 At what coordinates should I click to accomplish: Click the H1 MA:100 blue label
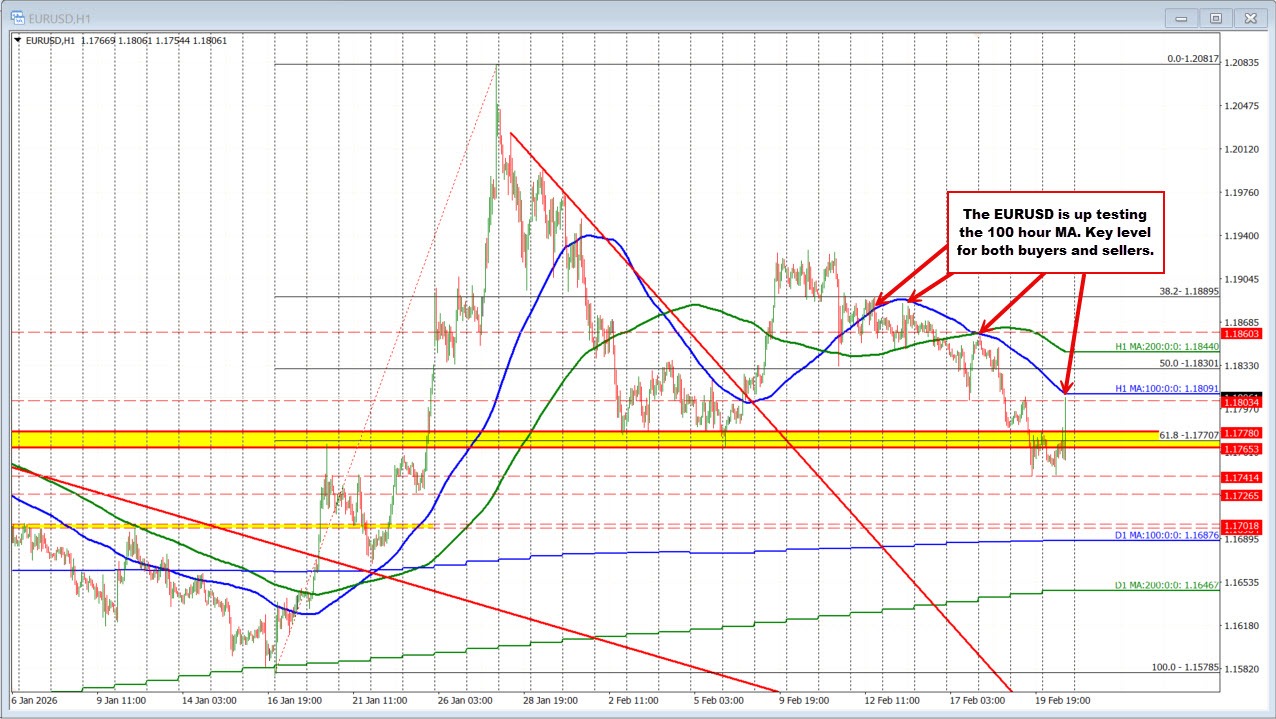coord(1166,388)
